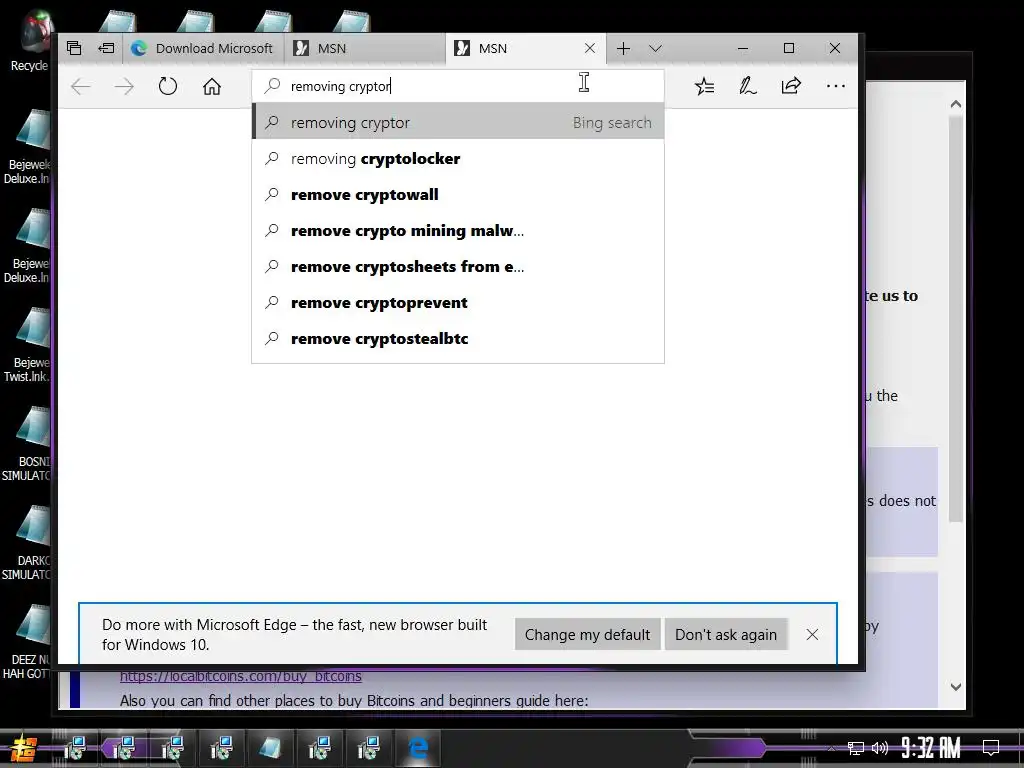Open the Recycle Bin desktop icon
1024x768 pixels.
29,40
